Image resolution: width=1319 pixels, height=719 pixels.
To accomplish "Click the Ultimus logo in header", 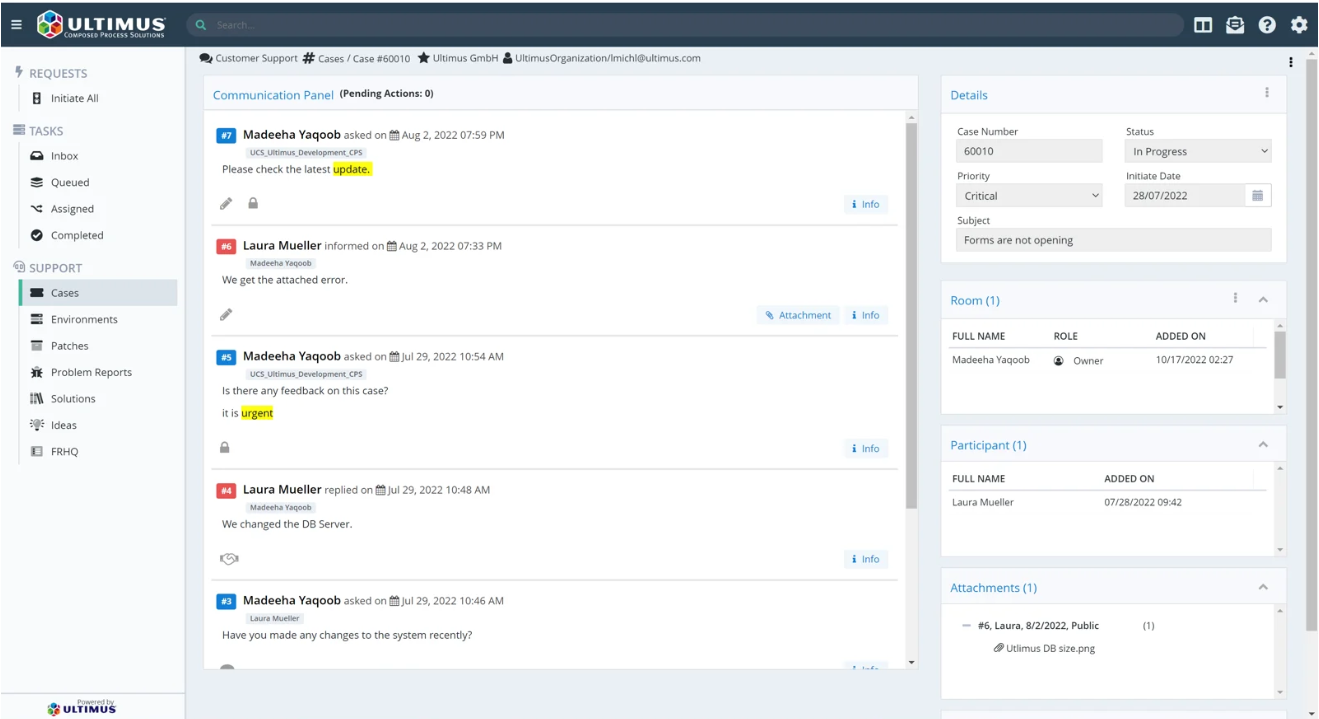I will click(102, 25).
